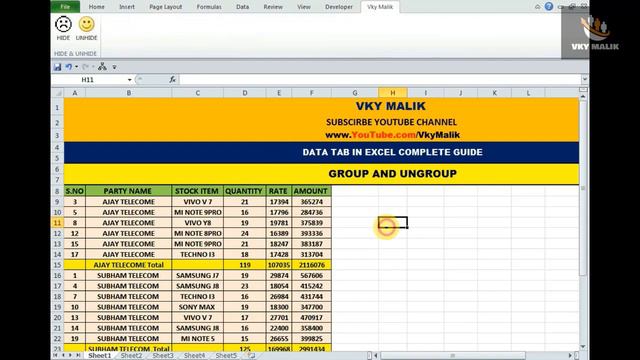Click into the formula bar field
The height and width of the screenshot is (360, 640).
(x=380, y=80)
